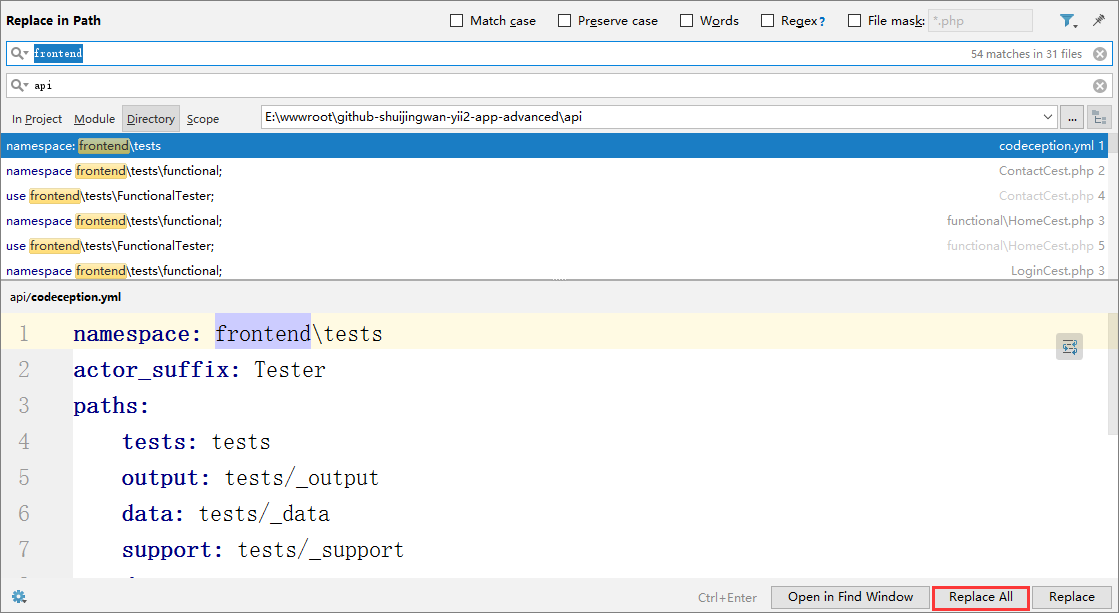Select the Module scope tab

95,119
